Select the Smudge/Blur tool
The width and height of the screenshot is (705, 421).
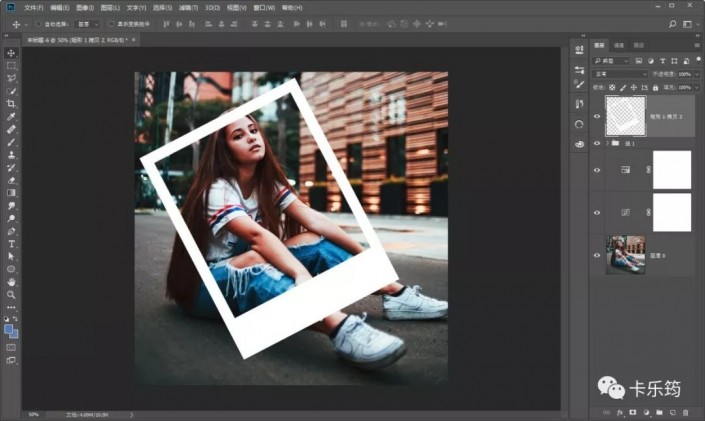pos(11,206)
